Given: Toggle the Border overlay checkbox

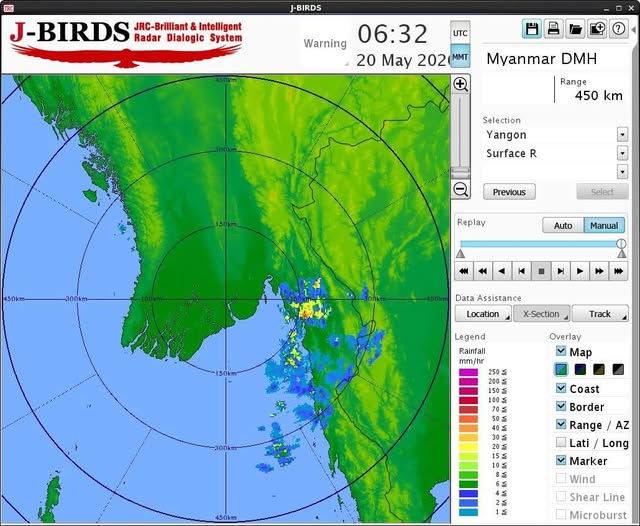Looking at the screenshot, I should 561,406.
